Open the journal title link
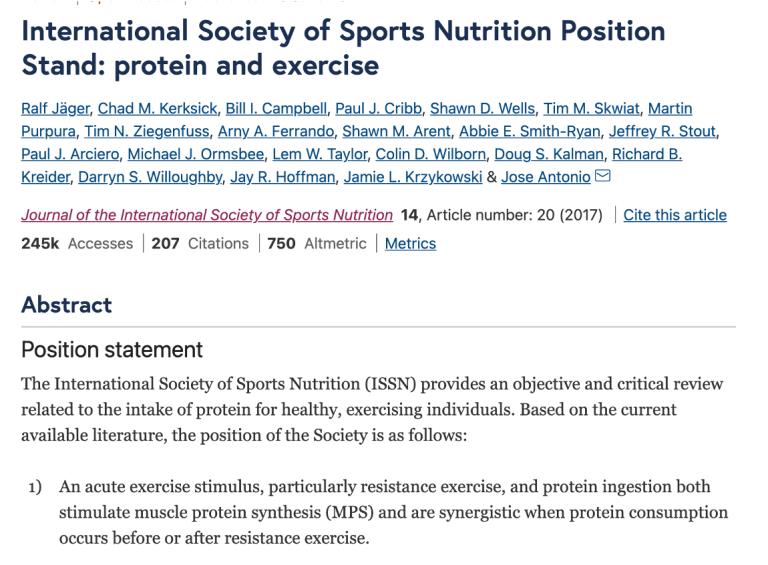768x565 pixels. (207, 215)
